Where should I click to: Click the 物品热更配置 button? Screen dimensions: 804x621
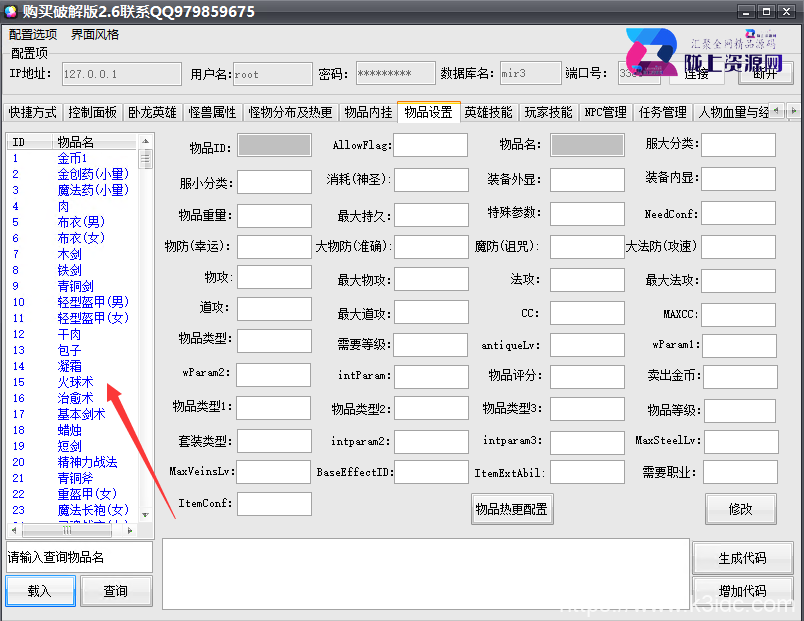click(x=512, y=509)
